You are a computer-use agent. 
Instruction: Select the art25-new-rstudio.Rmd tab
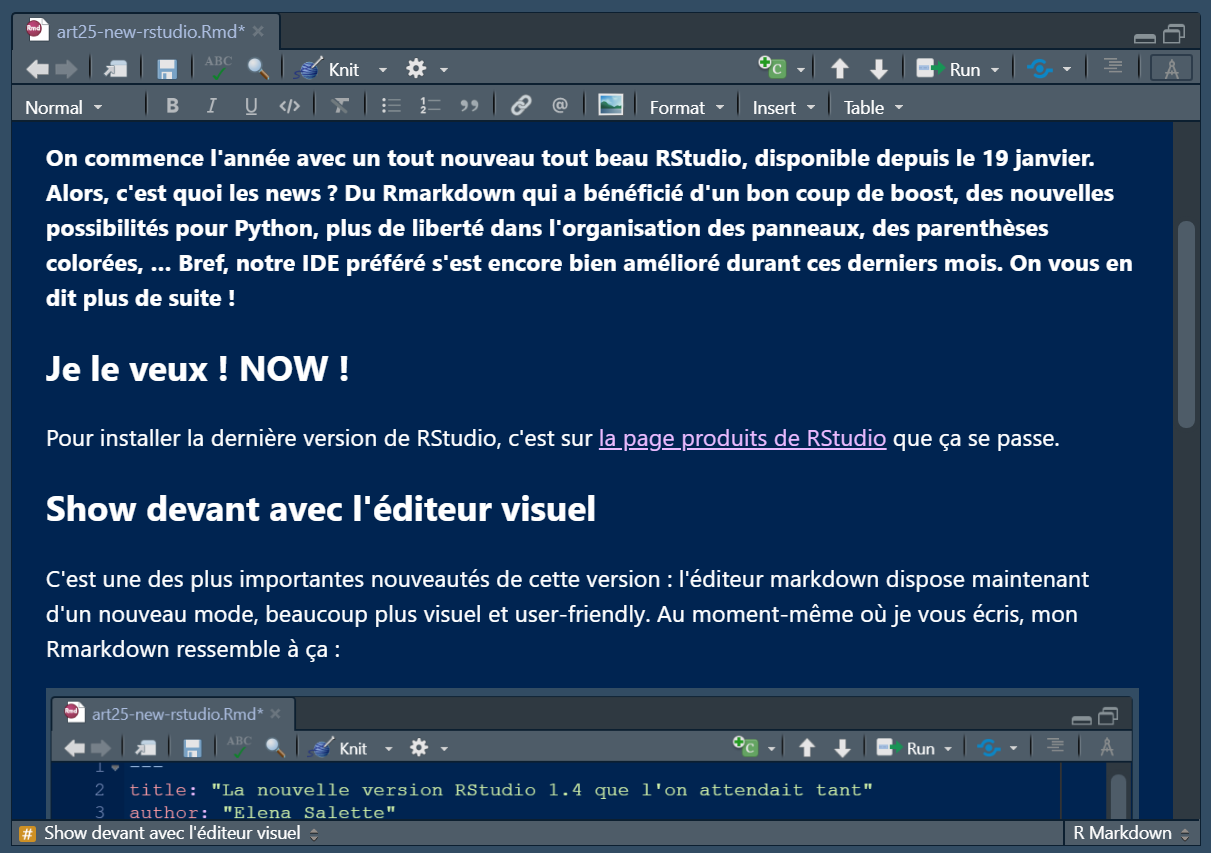(x=151, y=31)
